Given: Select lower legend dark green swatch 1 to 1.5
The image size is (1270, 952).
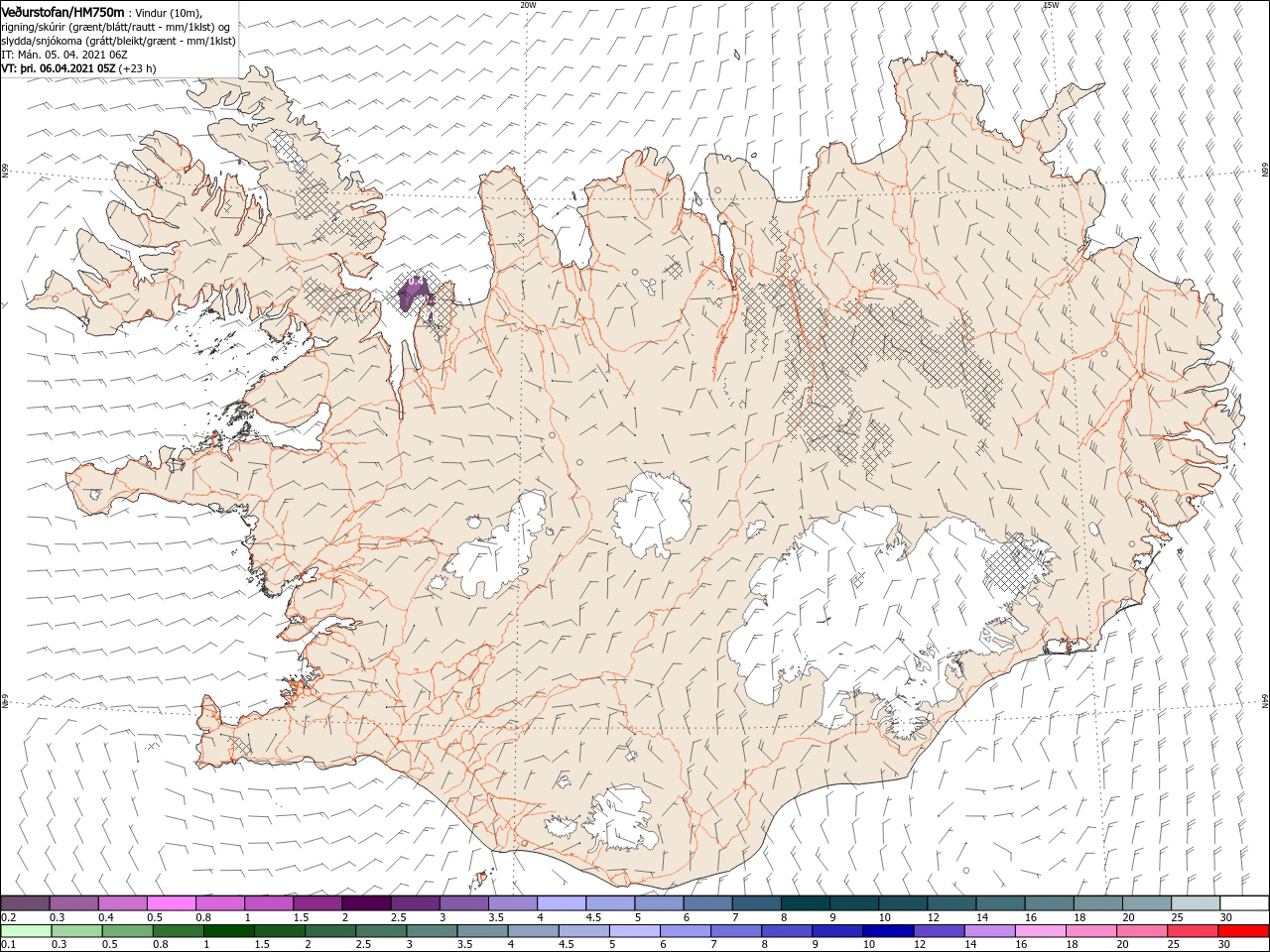Looking at the screenshot, I should [229, 931].
